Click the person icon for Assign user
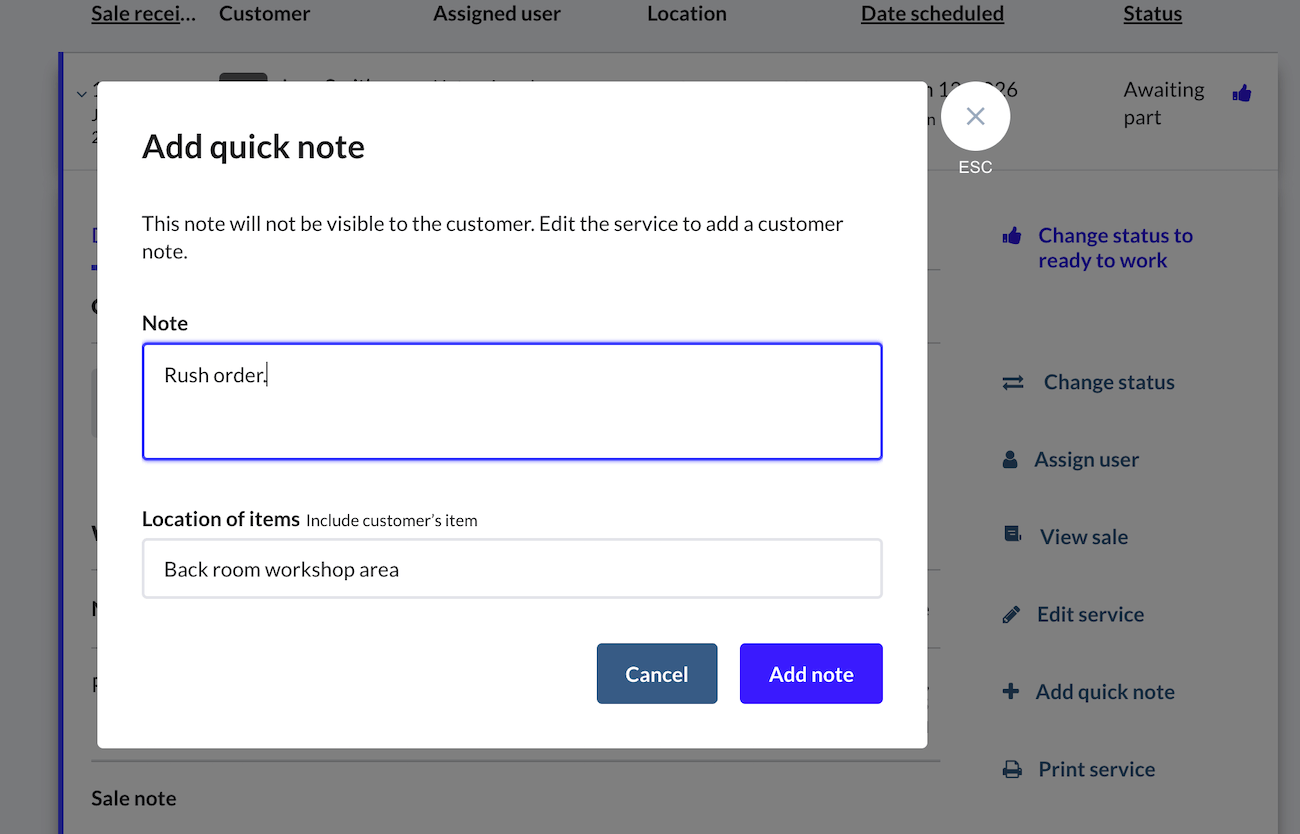The height and width of the screenshot is (834, 1300). 1010,460
